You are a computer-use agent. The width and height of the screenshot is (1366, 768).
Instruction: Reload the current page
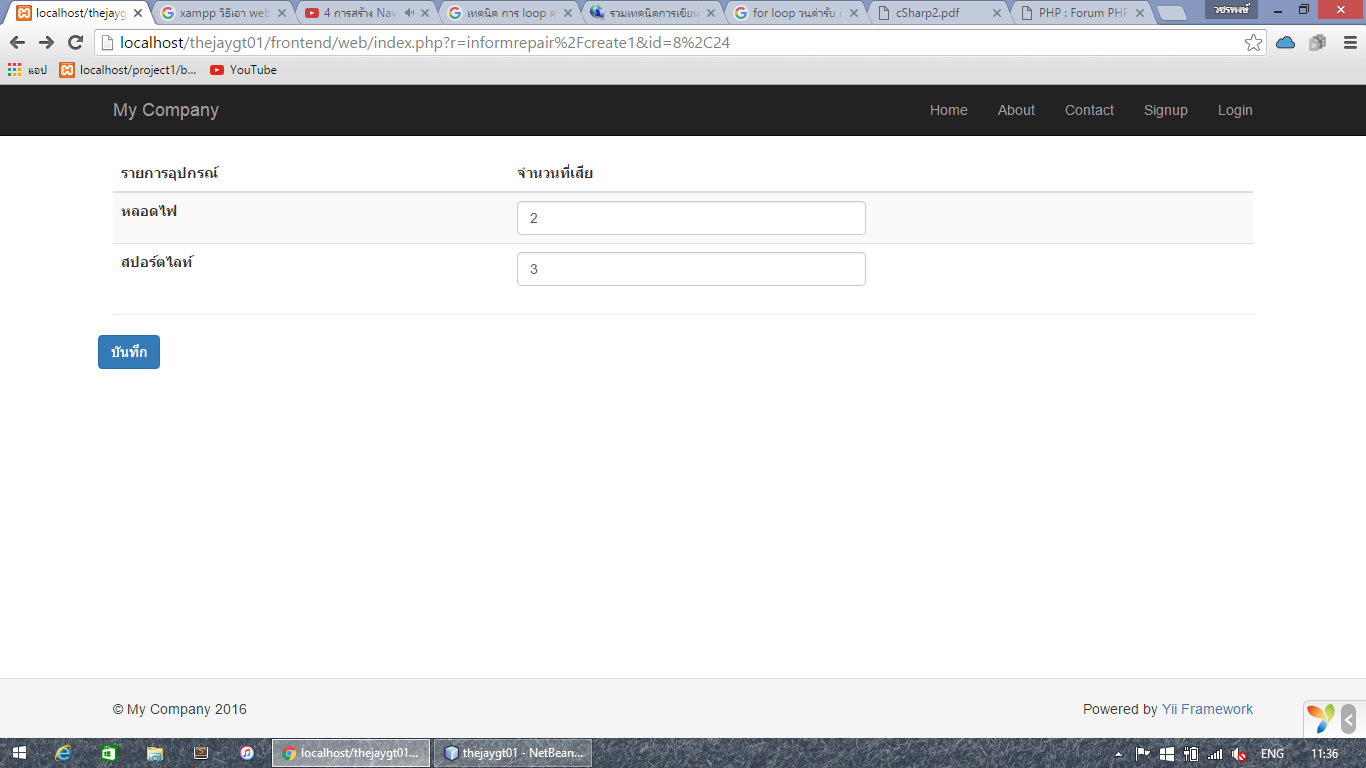75,43
